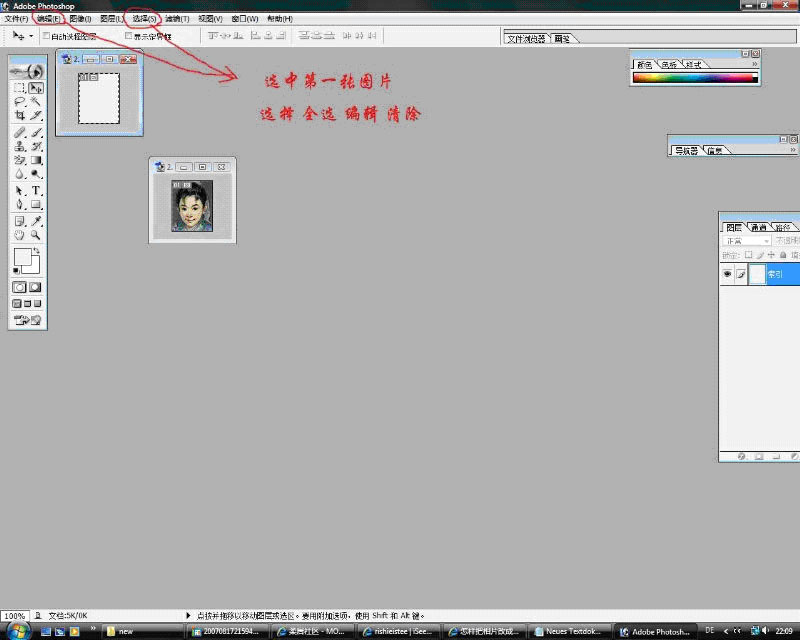Click the Adobe Online feather at toolbox top

click(28, 71)
